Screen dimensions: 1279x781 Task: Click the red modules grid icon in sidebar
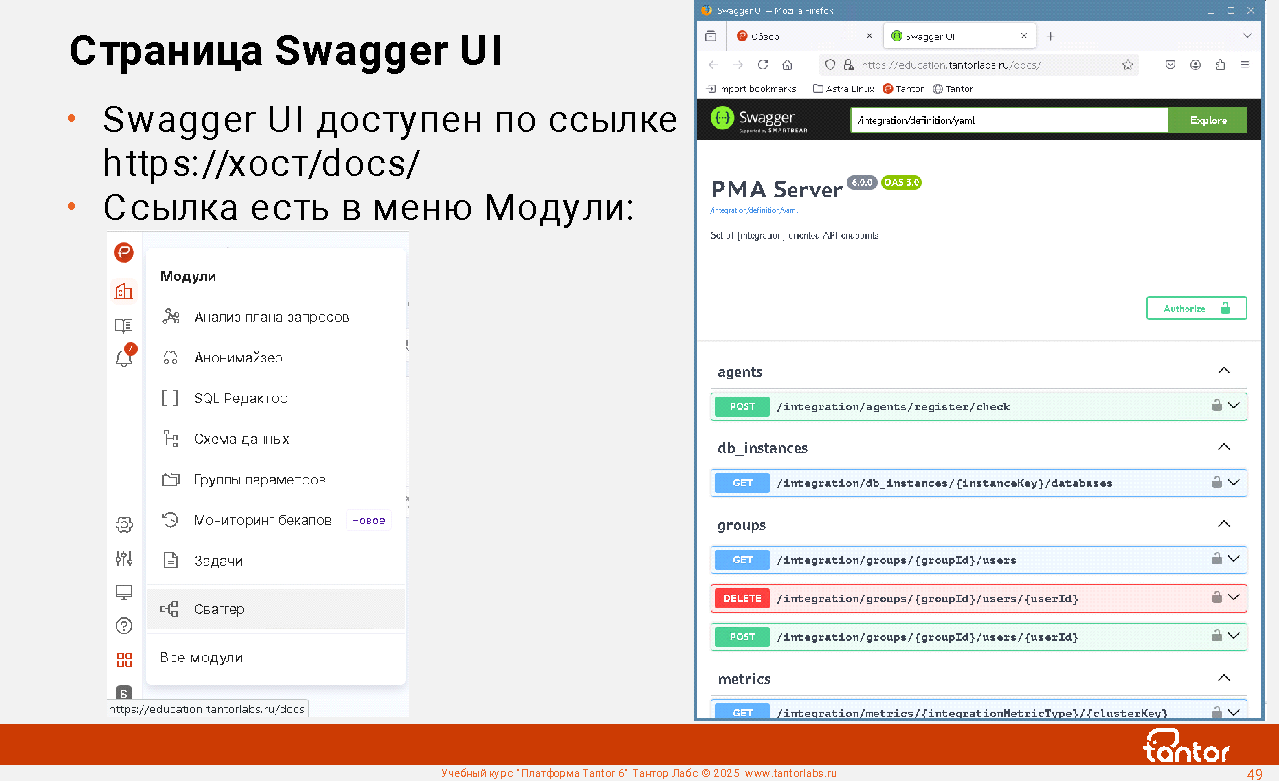pyautogui.click(x=124, y=660)
